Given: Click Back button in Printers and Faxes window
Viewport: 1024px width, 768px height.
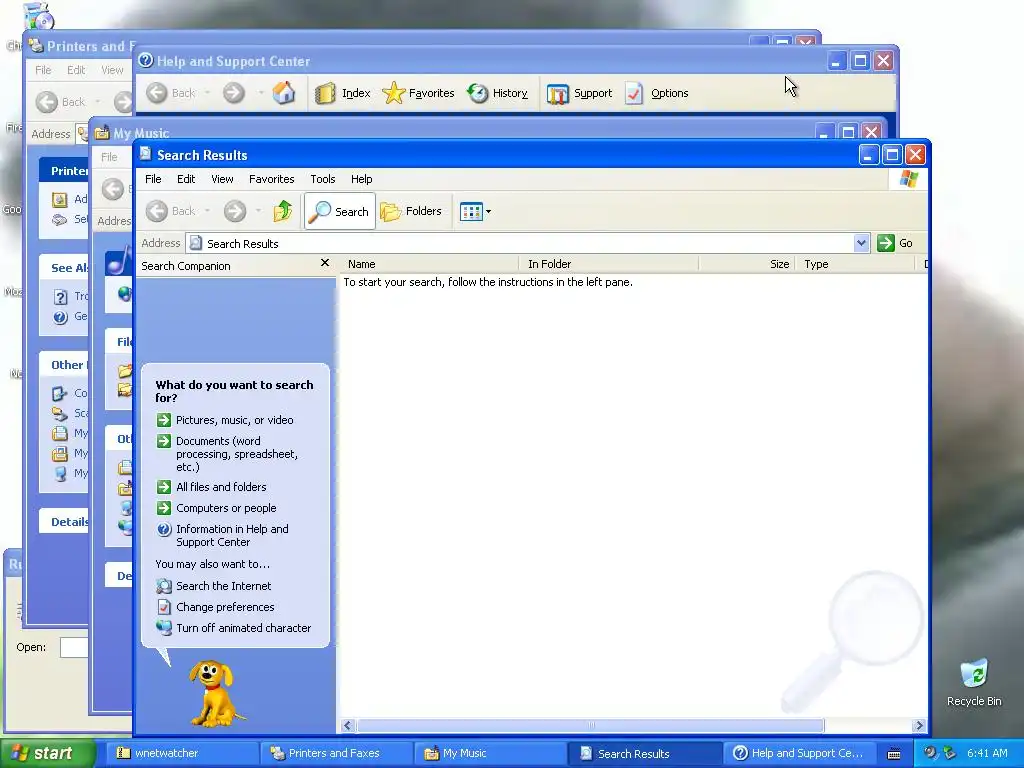Looking at the screenshot, I should (60, 102).
